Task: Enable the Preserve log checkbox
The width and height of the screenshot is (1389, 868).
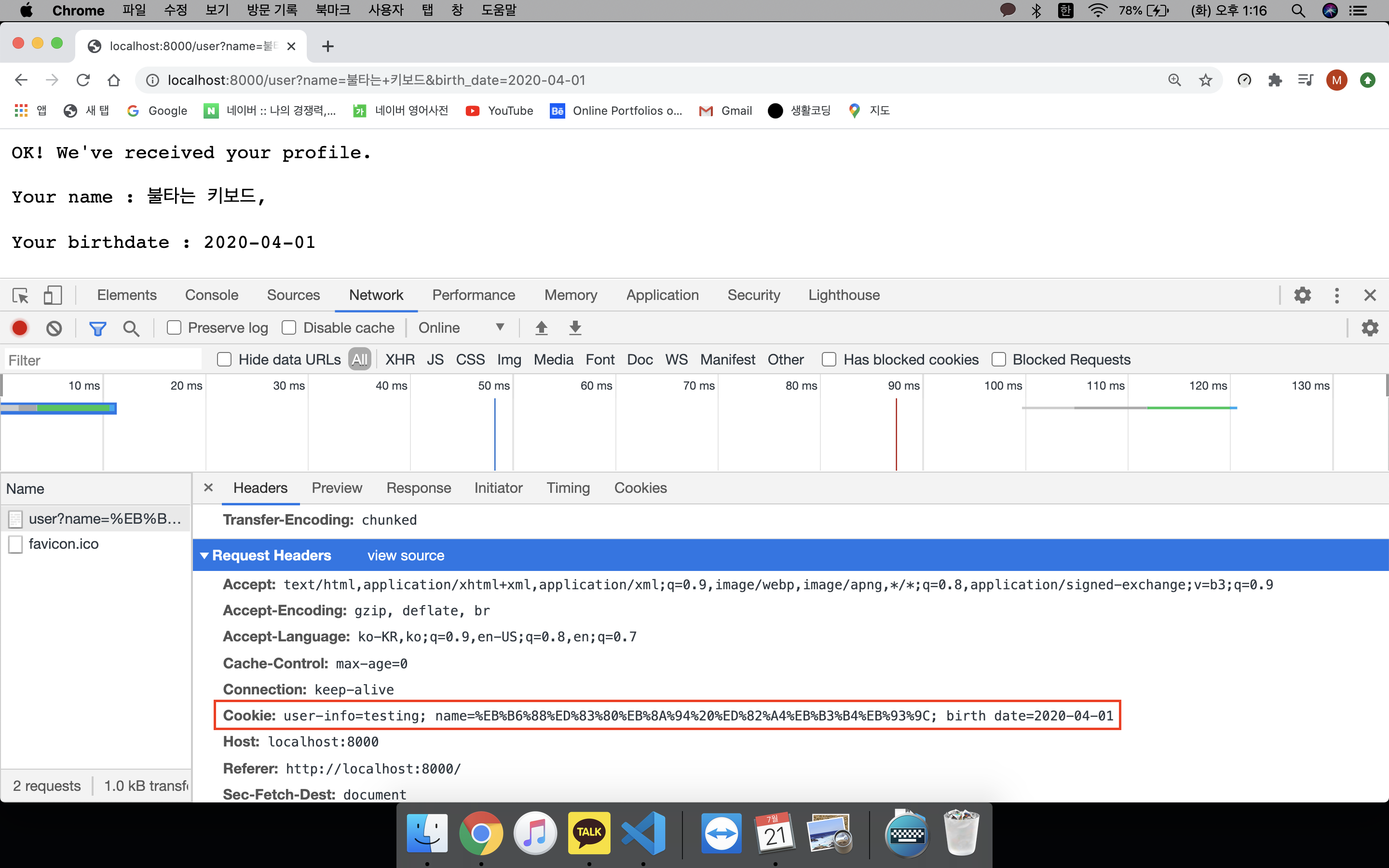Action: pos(174,328)
